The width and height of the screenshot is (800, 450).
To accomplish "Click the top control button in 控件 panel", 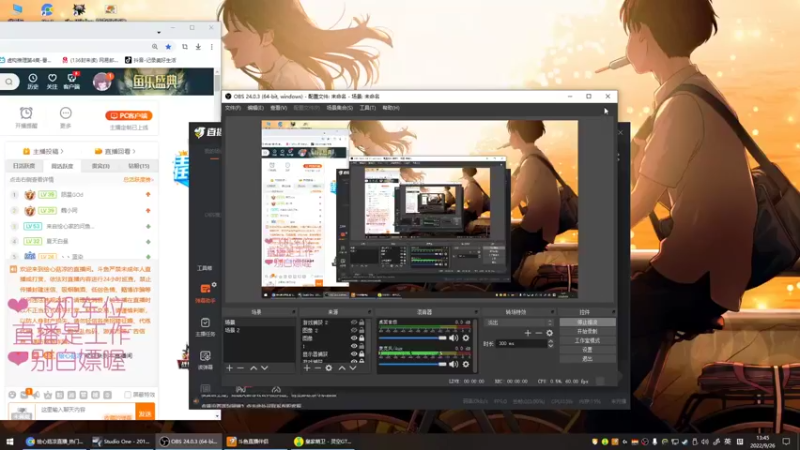I will [587, 322].
